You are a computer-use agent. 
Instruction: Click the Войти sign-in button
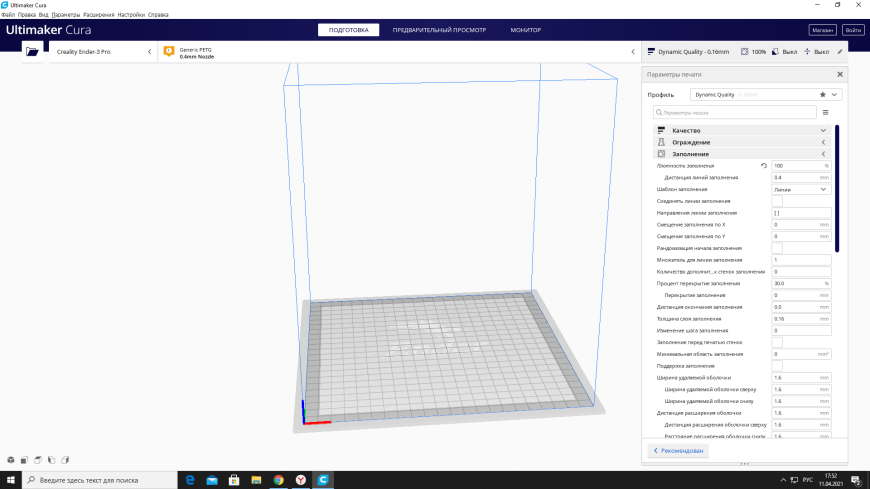(x=853, y=30)
